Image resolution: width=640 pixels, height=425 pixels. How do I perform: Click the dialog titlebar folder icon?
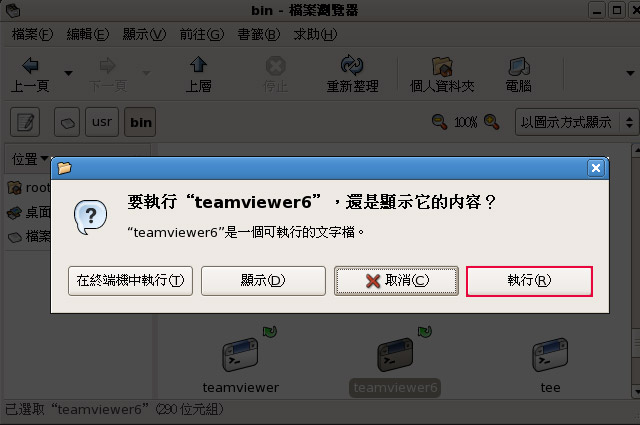(64, 168)
